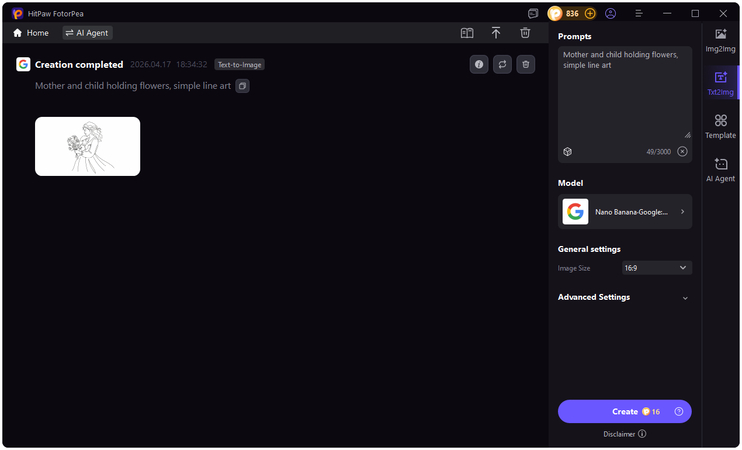Copy the prompt text icon
The height and width of the screenshot is (450, 742).
coord(242,86)
